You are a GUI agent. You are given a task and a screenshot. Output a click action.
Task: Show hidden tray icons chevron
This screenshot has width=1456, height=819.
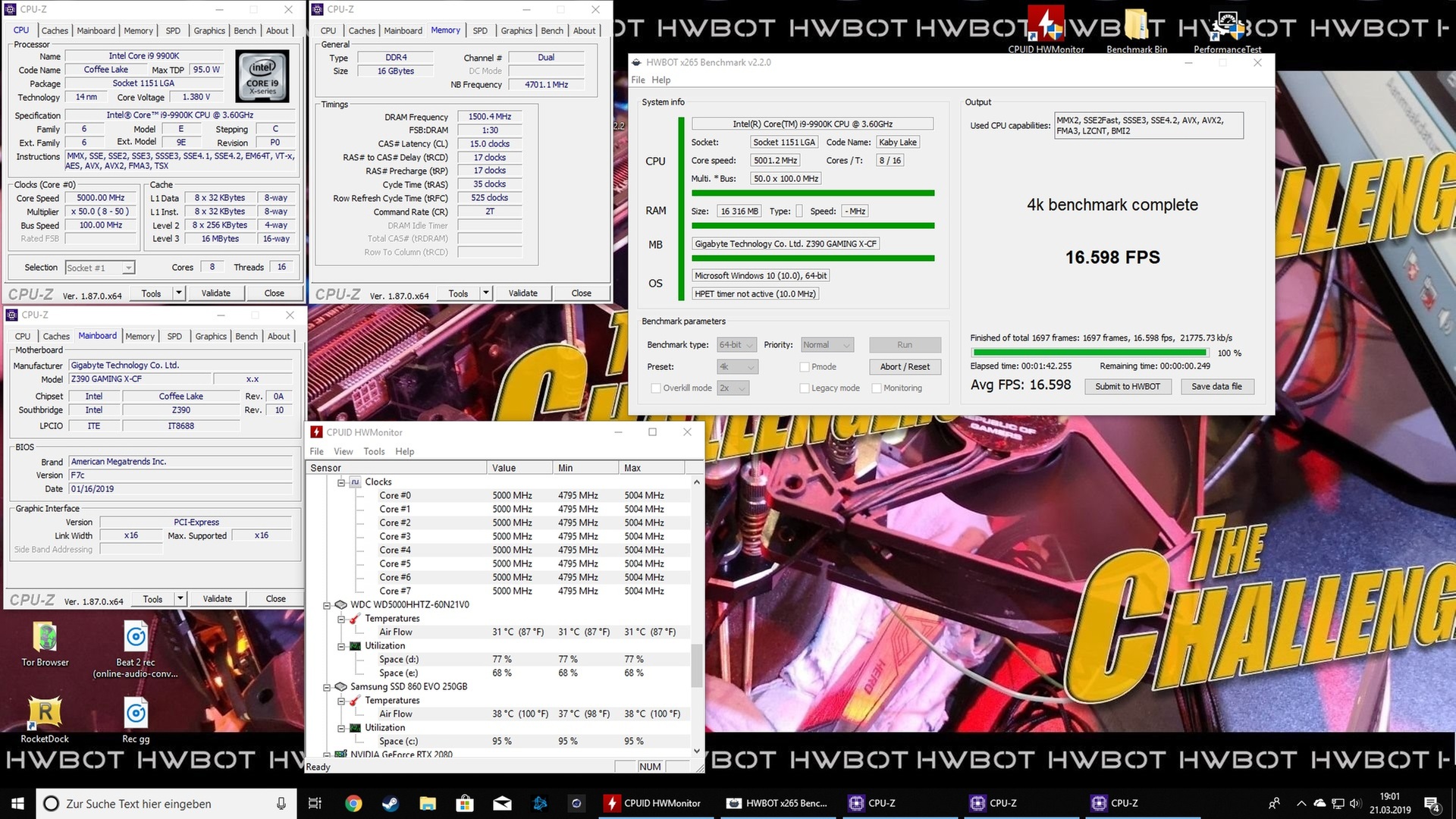(1301, 803)
